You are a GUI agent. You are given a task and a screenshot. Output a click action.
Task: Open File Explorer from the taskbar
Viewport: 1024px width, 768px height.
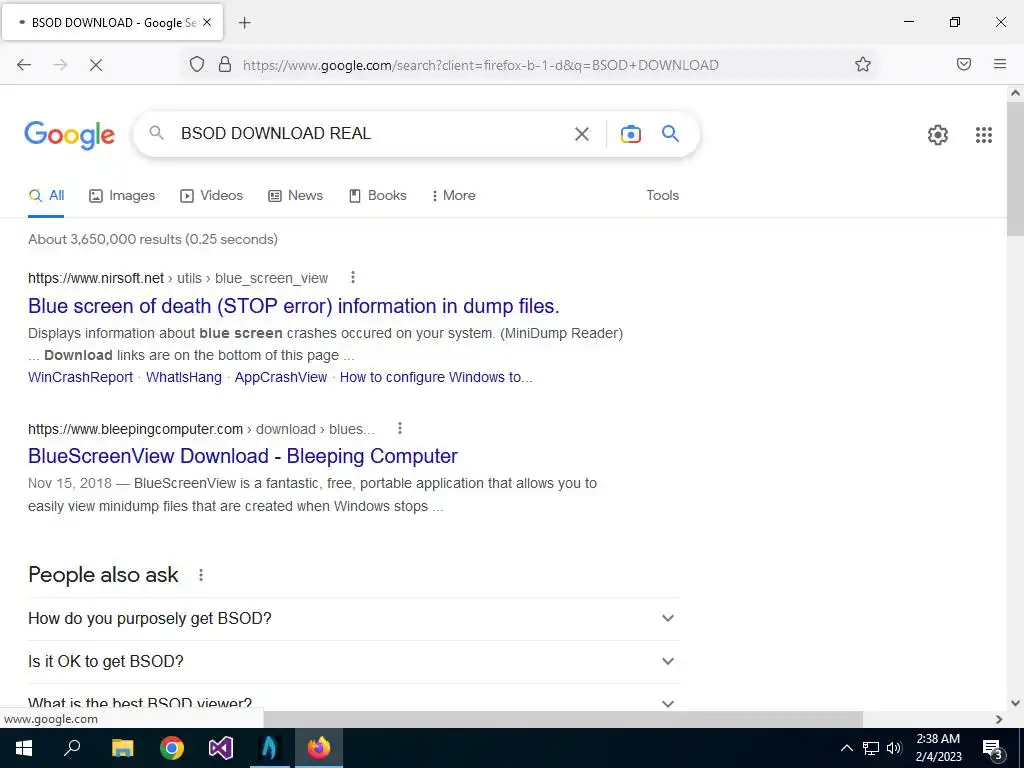[122, 748]
